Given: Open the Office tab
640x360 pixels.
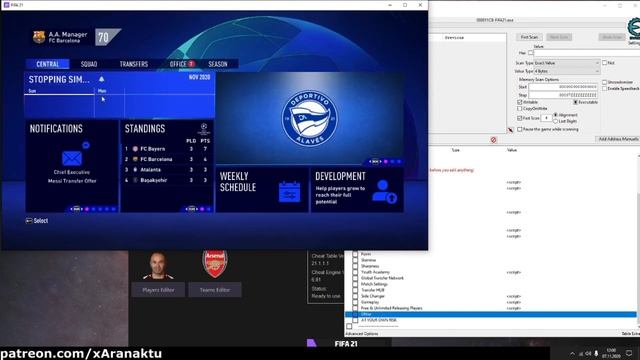Looking at the screenshot, I should tap(178, 64).
